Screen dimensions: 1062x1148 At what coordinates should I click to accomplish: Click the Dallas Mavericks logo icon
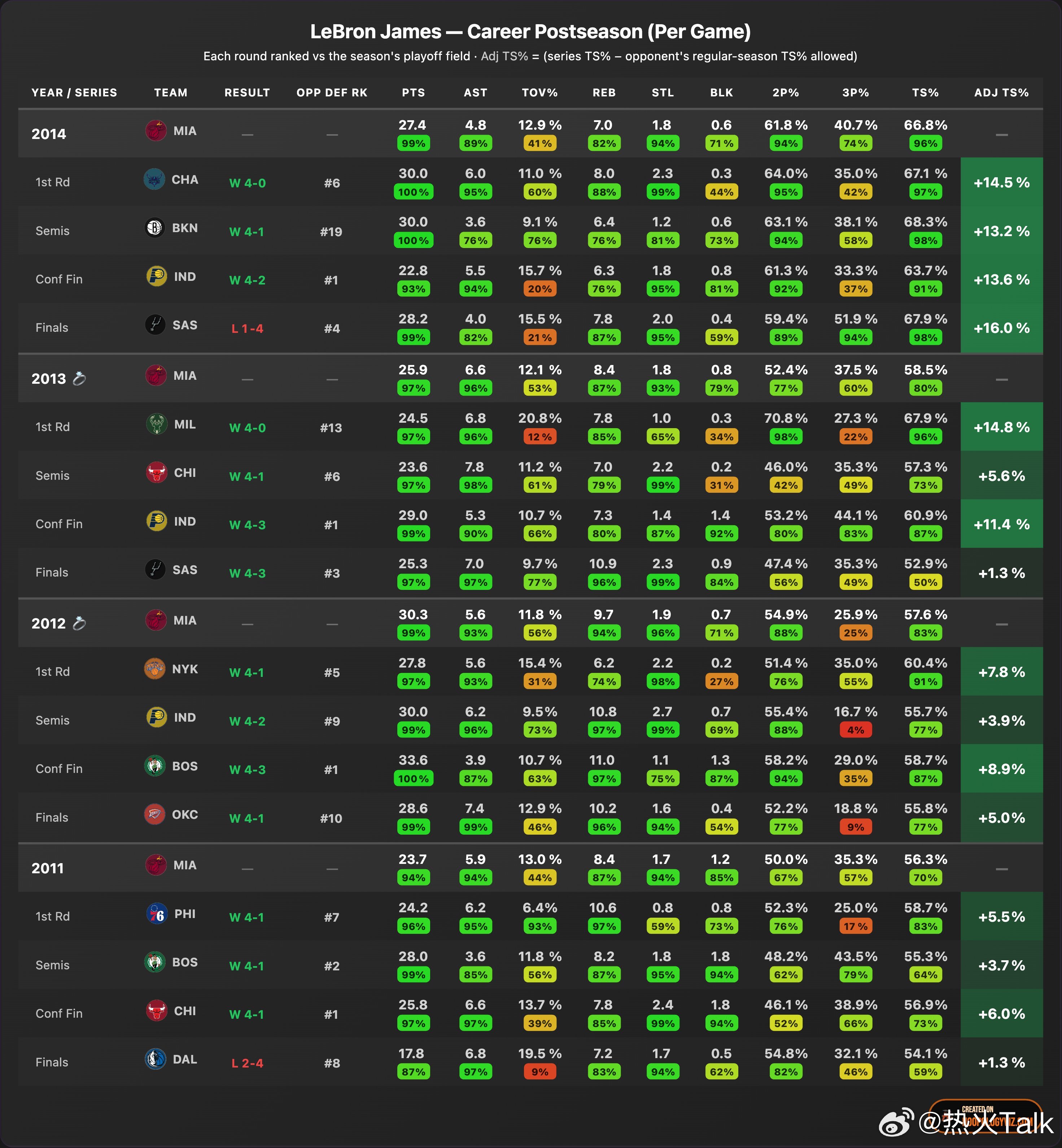(155, 1060)
